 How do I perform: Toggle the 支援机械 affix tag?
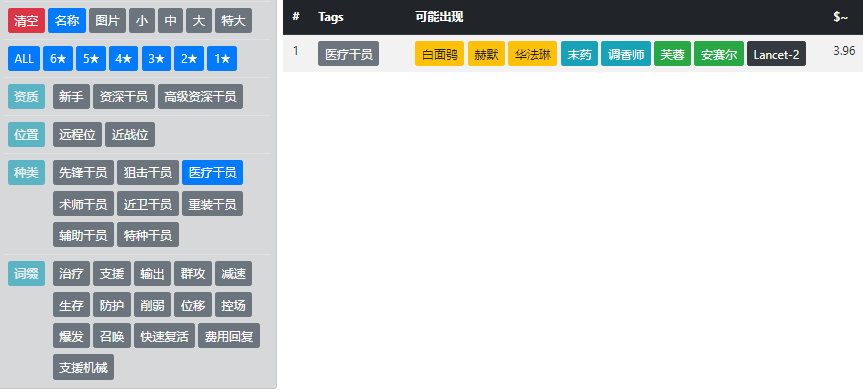(83, 367)
